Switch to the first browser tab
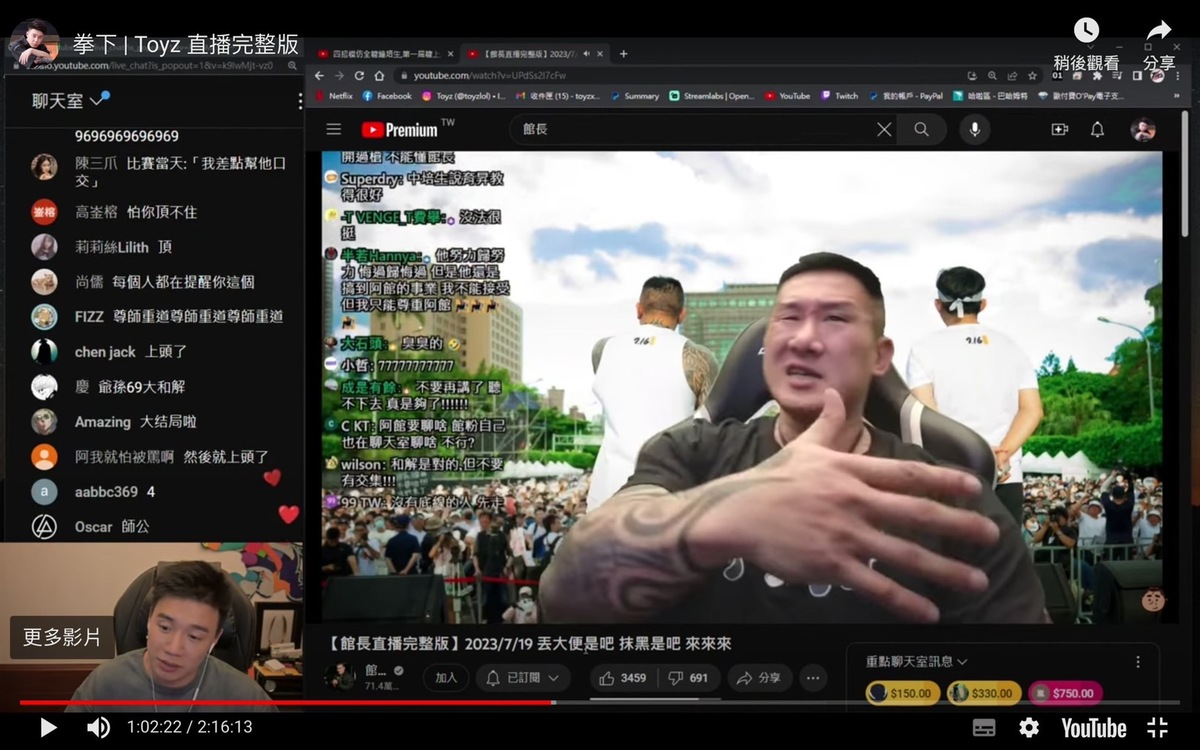 tap(385, 53)
